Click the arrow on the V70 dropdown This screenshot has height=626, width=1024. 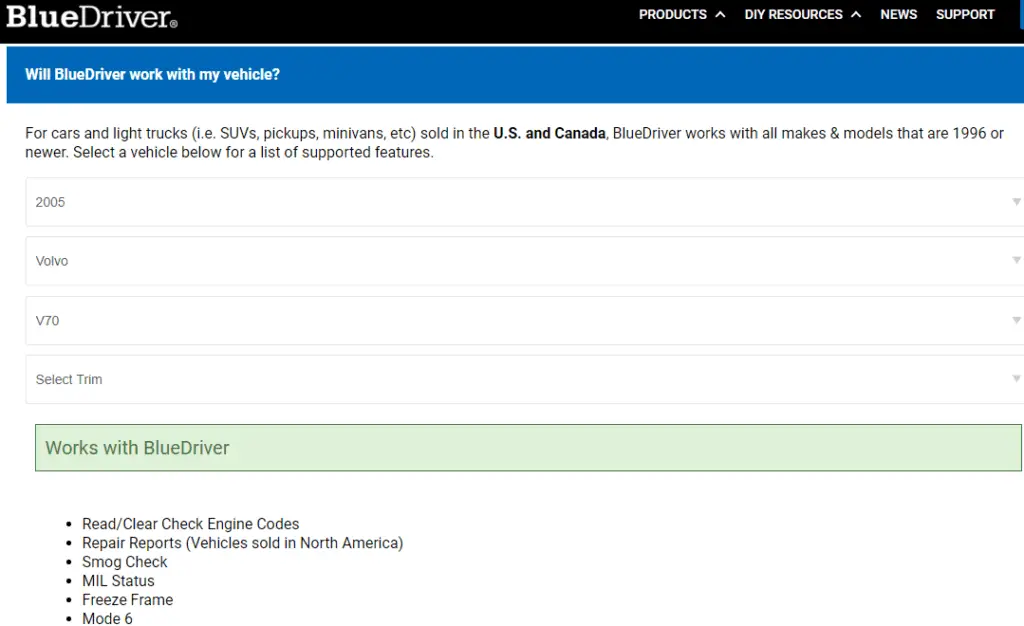point(1017,320)
